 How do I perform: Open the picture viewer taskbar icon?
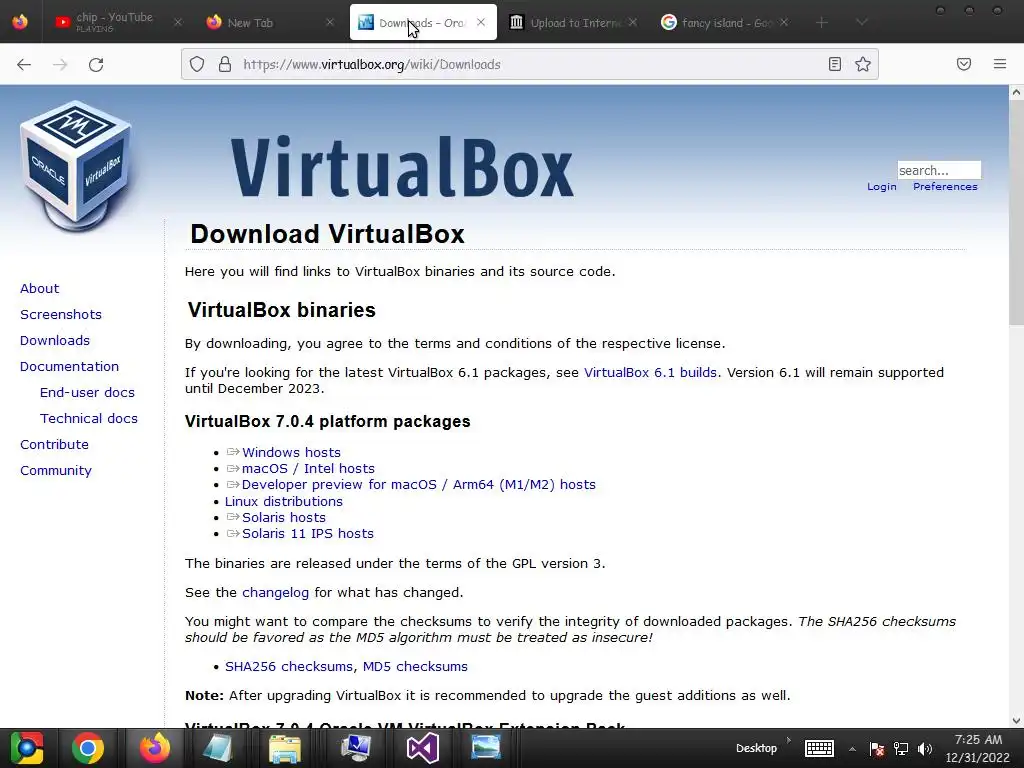click(486, 748)
